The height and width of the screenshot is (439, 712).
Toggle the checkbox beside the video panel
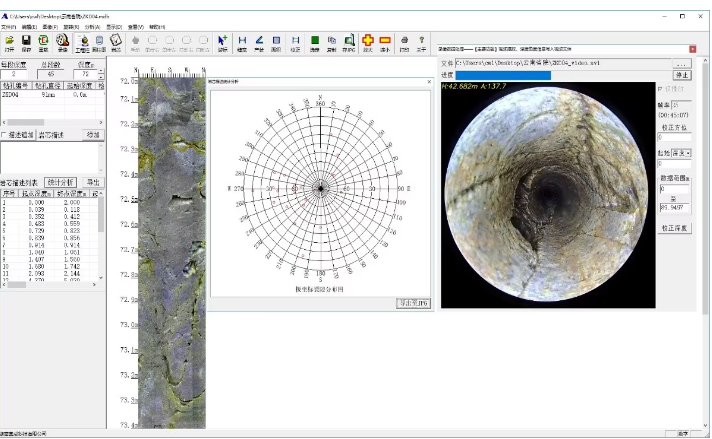(658, 88)
